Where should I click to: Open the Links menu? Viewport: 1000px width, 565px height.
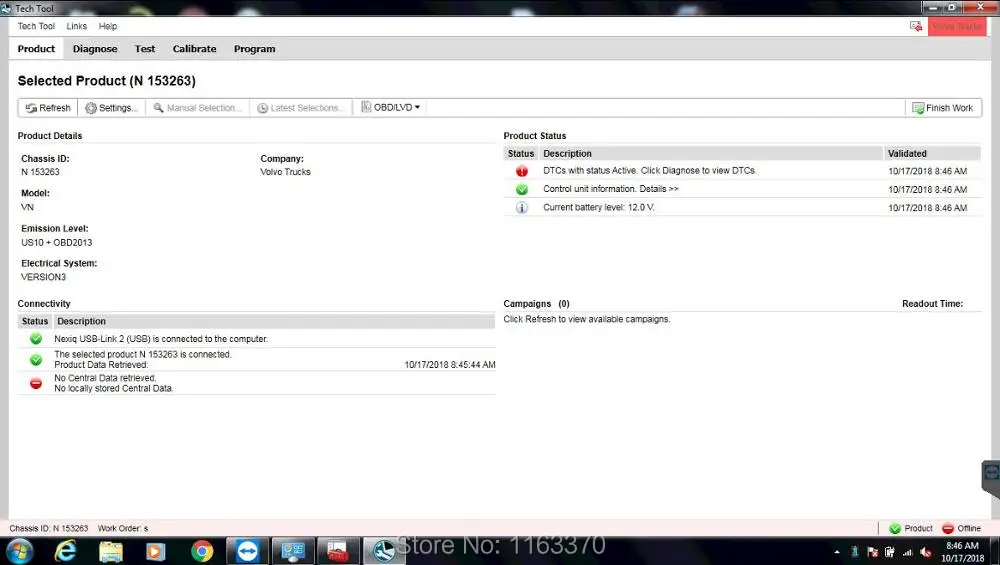(77, 26)
